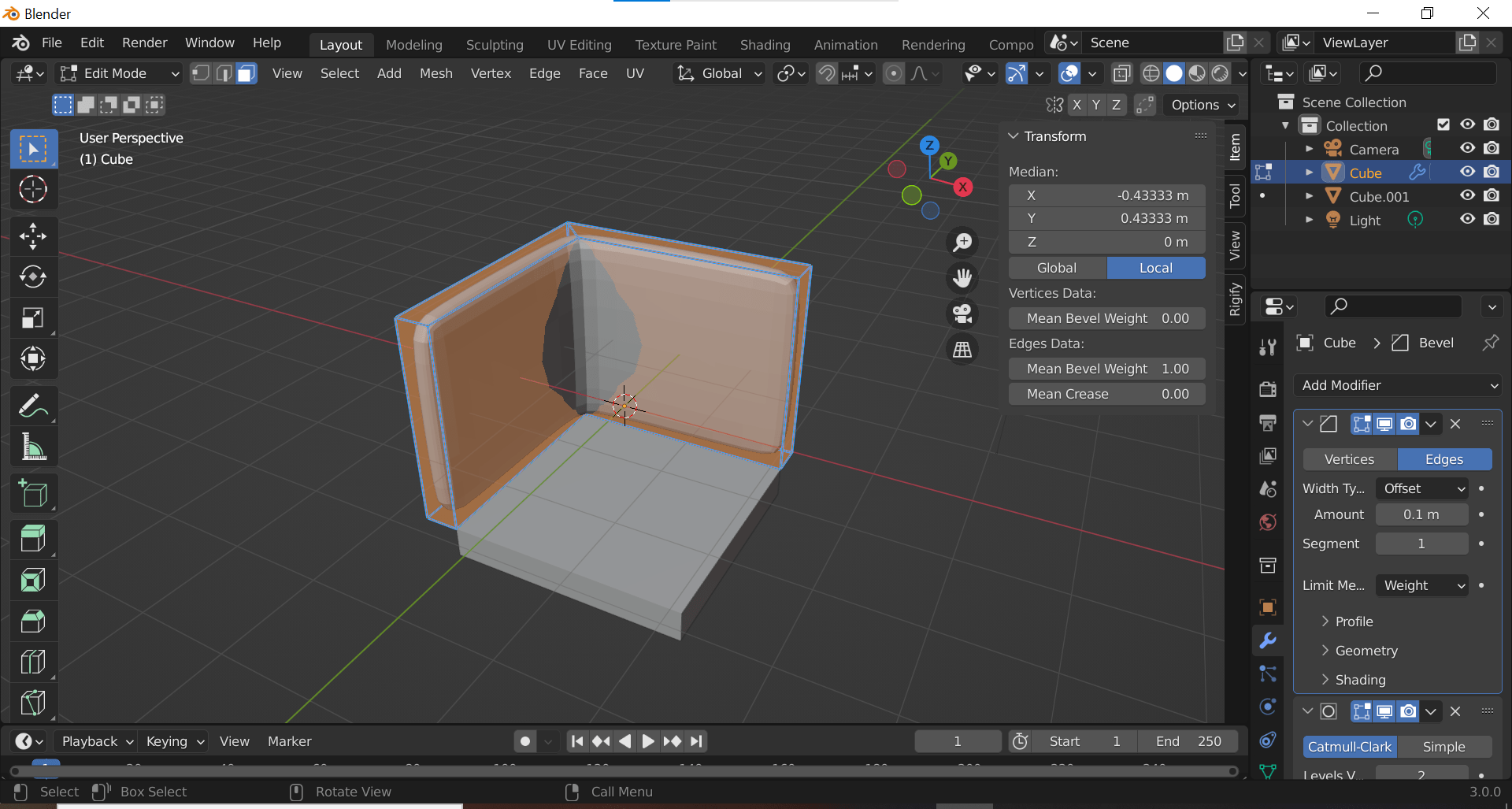Toggle camera view in viewport
Screen dimensions: 1512x809
click(x=962, y=314)
